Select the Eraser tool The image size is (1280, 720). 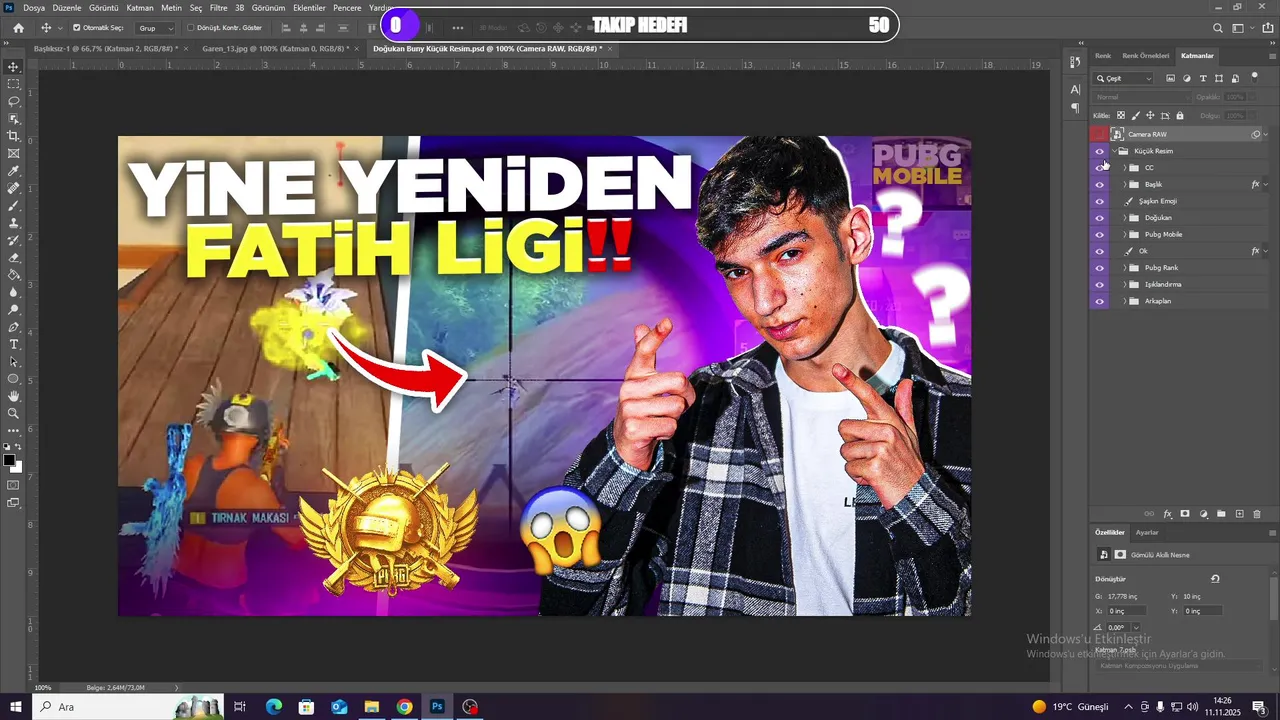pyautogui.click(x=13, y=257)
